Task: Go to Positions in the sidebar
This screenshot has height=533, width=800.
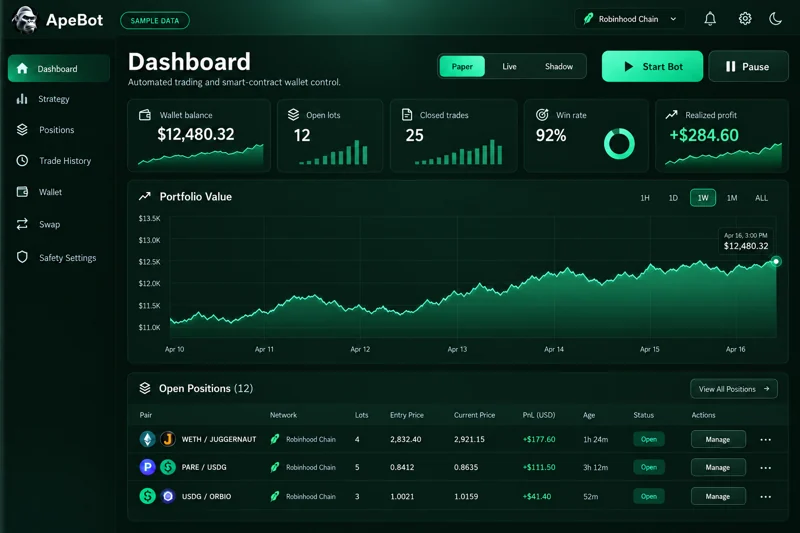Action: (x=57, y=130)
